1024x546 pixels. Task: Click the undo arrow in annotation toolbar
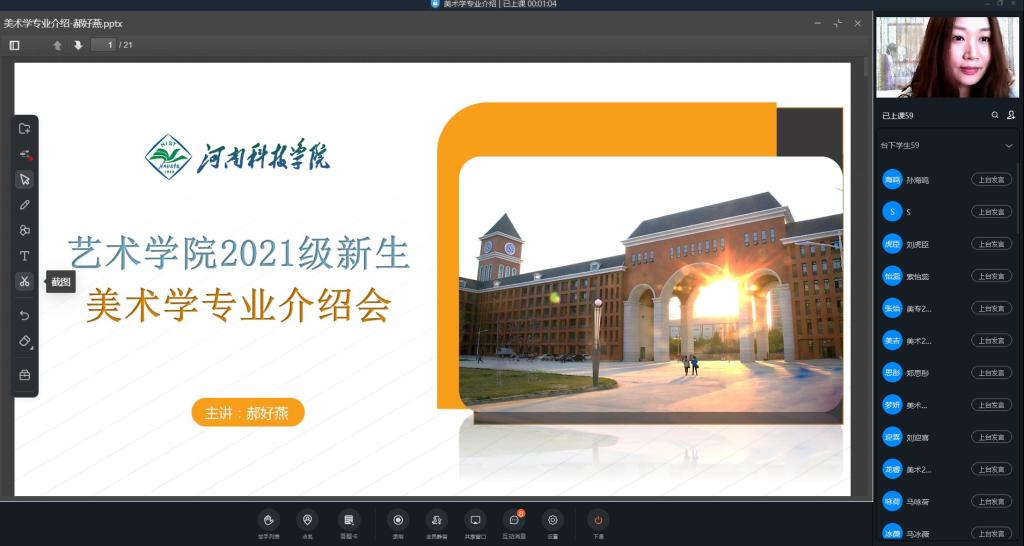(25, 315)
